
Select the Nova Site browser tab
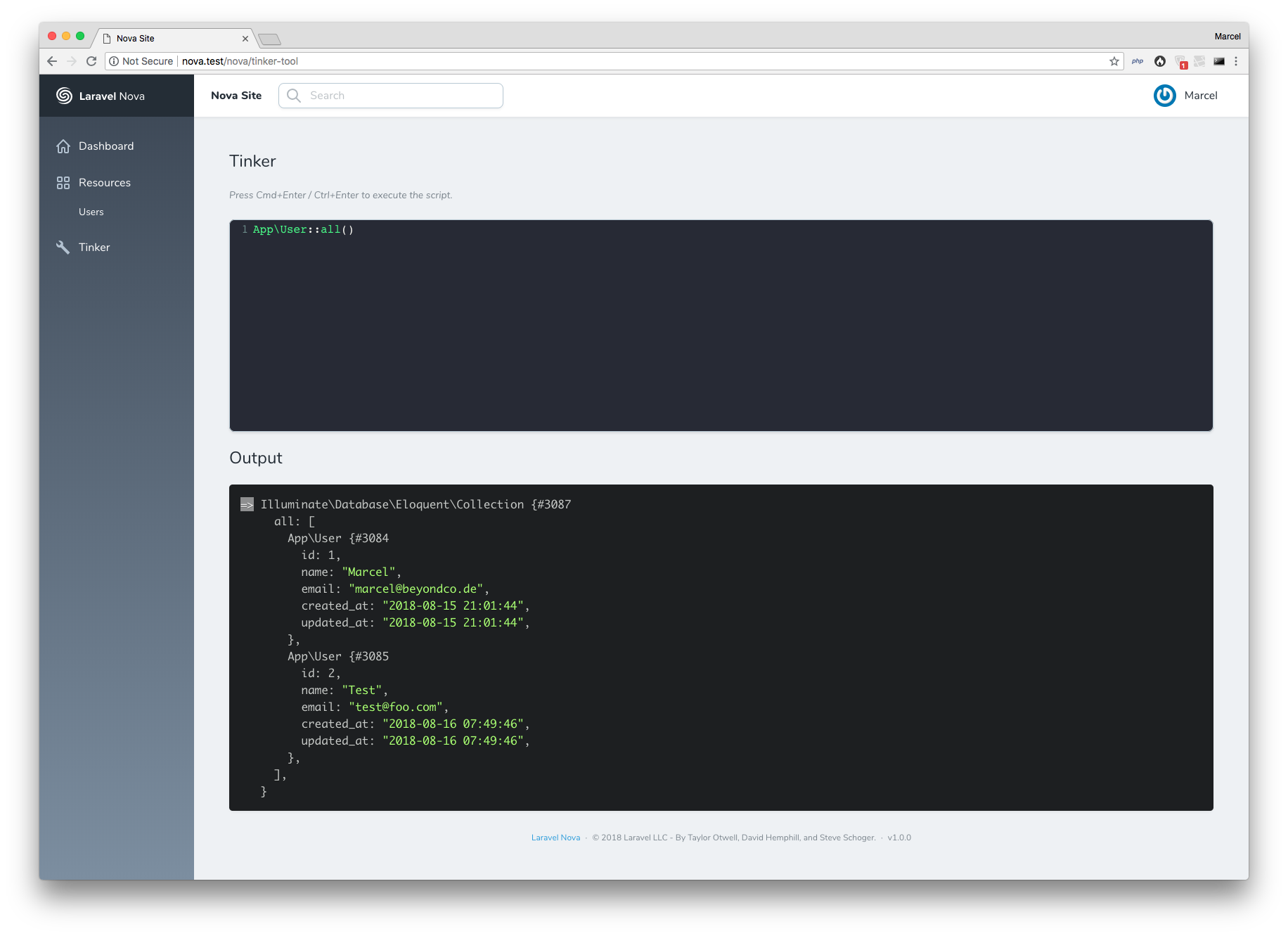tap(173, 39)
